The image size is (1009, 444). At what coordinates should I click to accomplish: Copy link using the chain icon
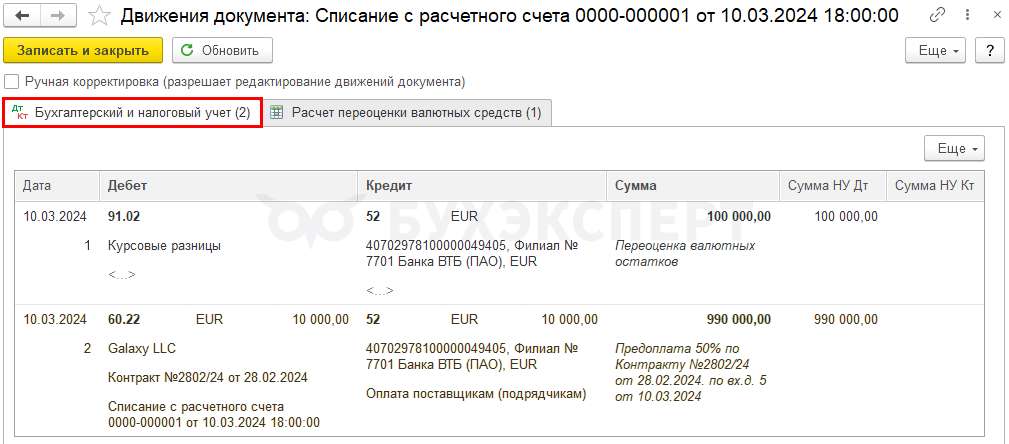coord(939,14)
